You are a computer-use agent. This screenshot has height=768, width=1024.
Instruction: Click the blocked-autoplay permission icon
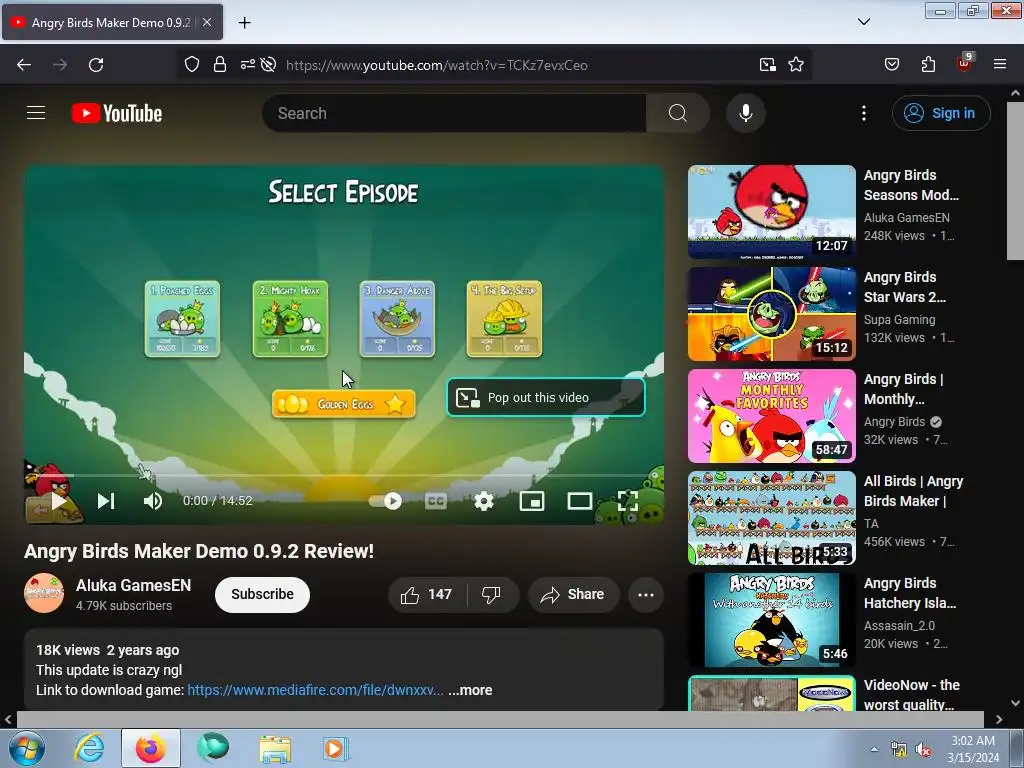[268, 65]
